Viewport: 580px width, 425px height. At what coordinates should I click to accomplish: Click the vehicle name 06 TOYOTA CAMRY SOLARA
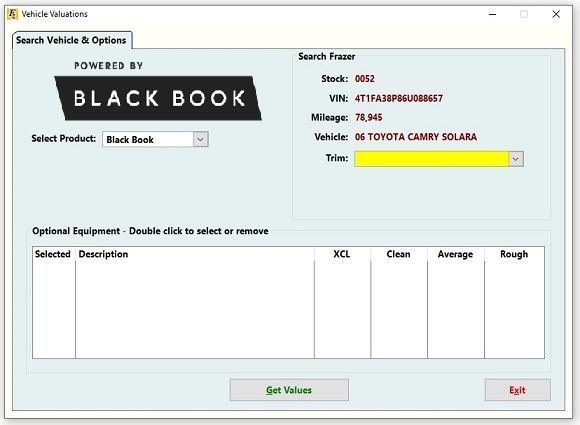click(416, 137)
